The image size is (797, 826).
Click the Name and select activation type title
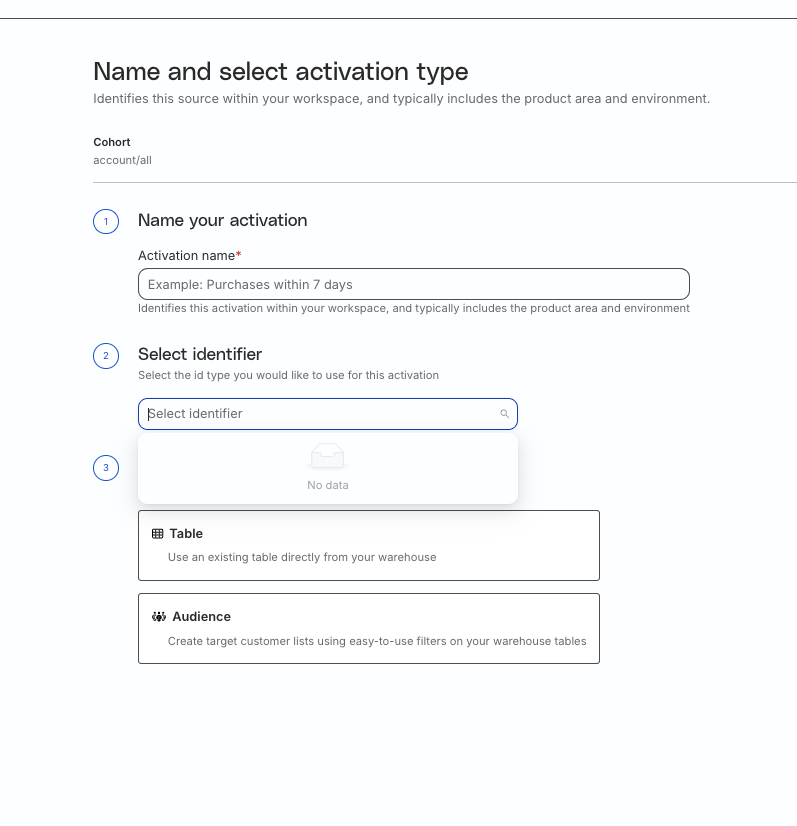[x=281, y=72]
